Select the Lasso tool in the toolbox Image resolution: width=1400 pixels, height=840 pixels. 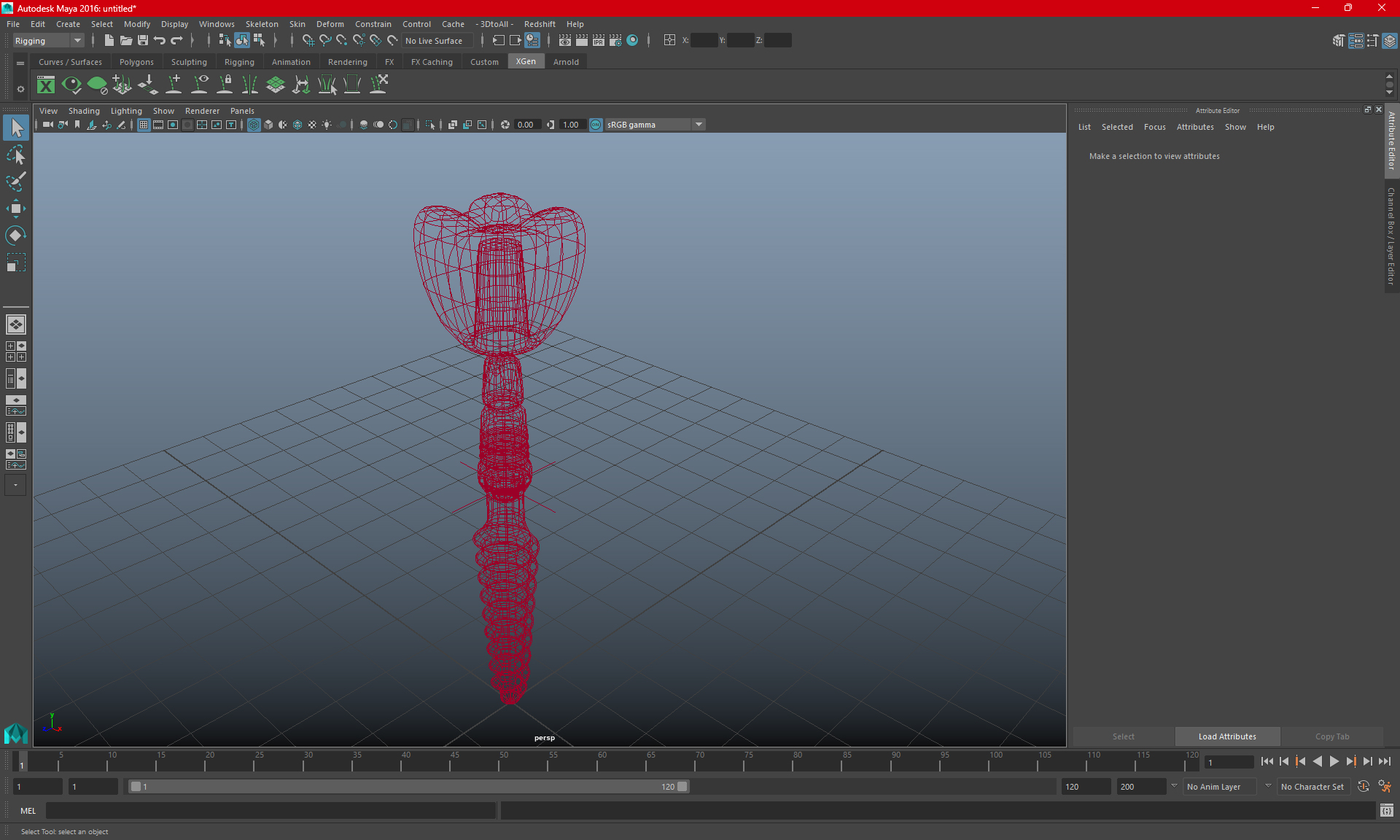point(15,155)
